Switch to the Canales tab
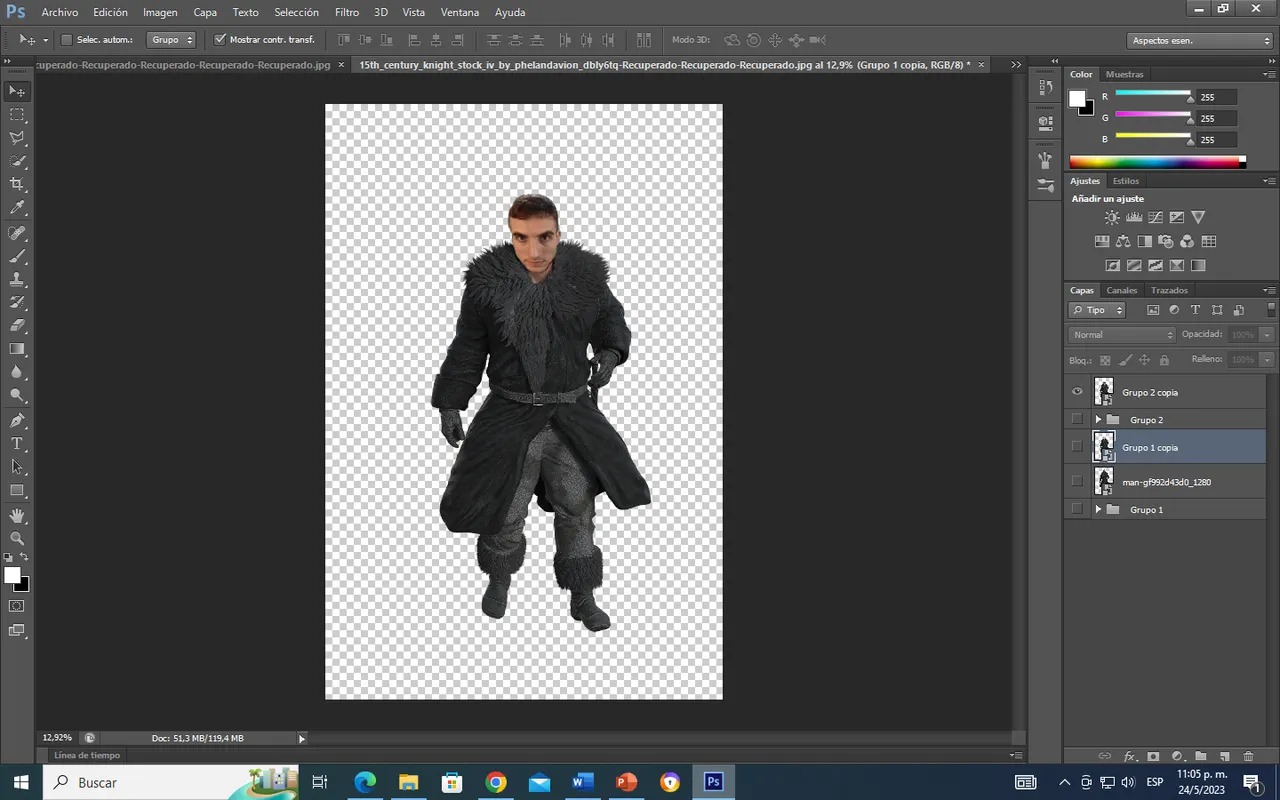This screenshot has height=800, width=1280. click(x=1122, y=291)
